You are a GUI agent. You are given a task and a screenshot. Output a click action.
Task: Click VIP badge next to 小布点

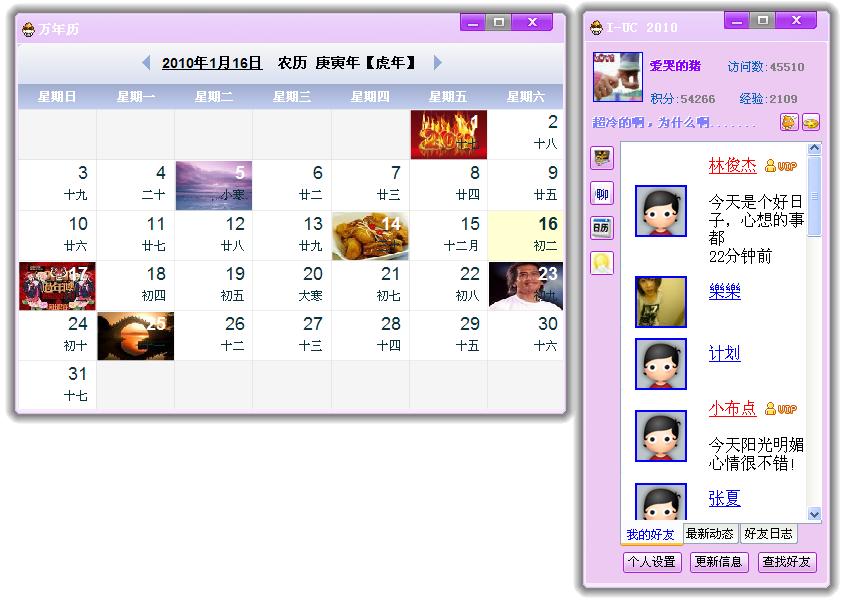coord(781,409)
